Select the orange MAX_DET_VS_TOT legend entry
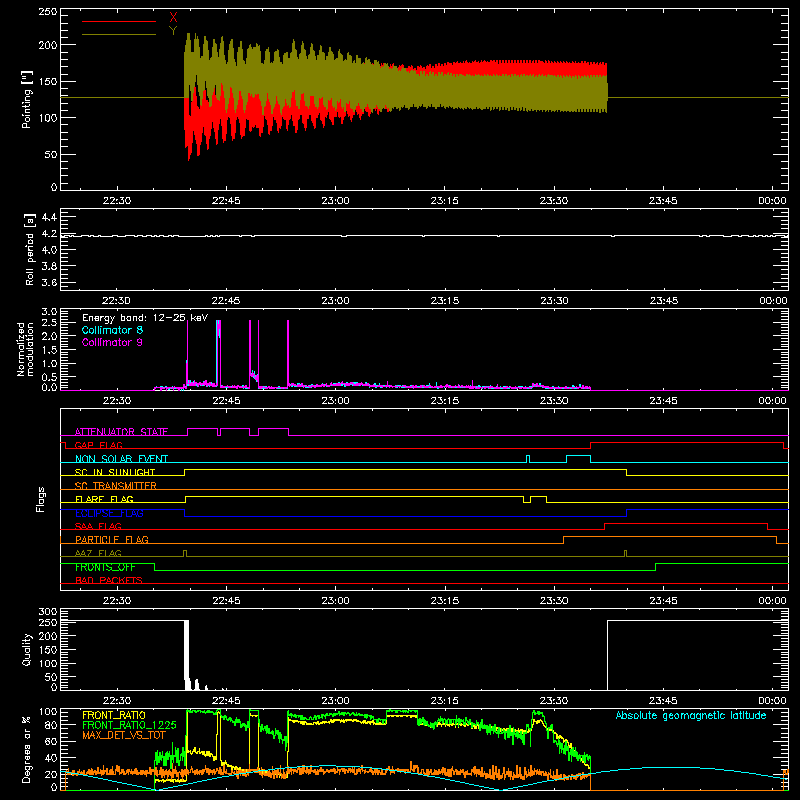The width and height of the screenshot is (800, 800). tap(124, 735)
